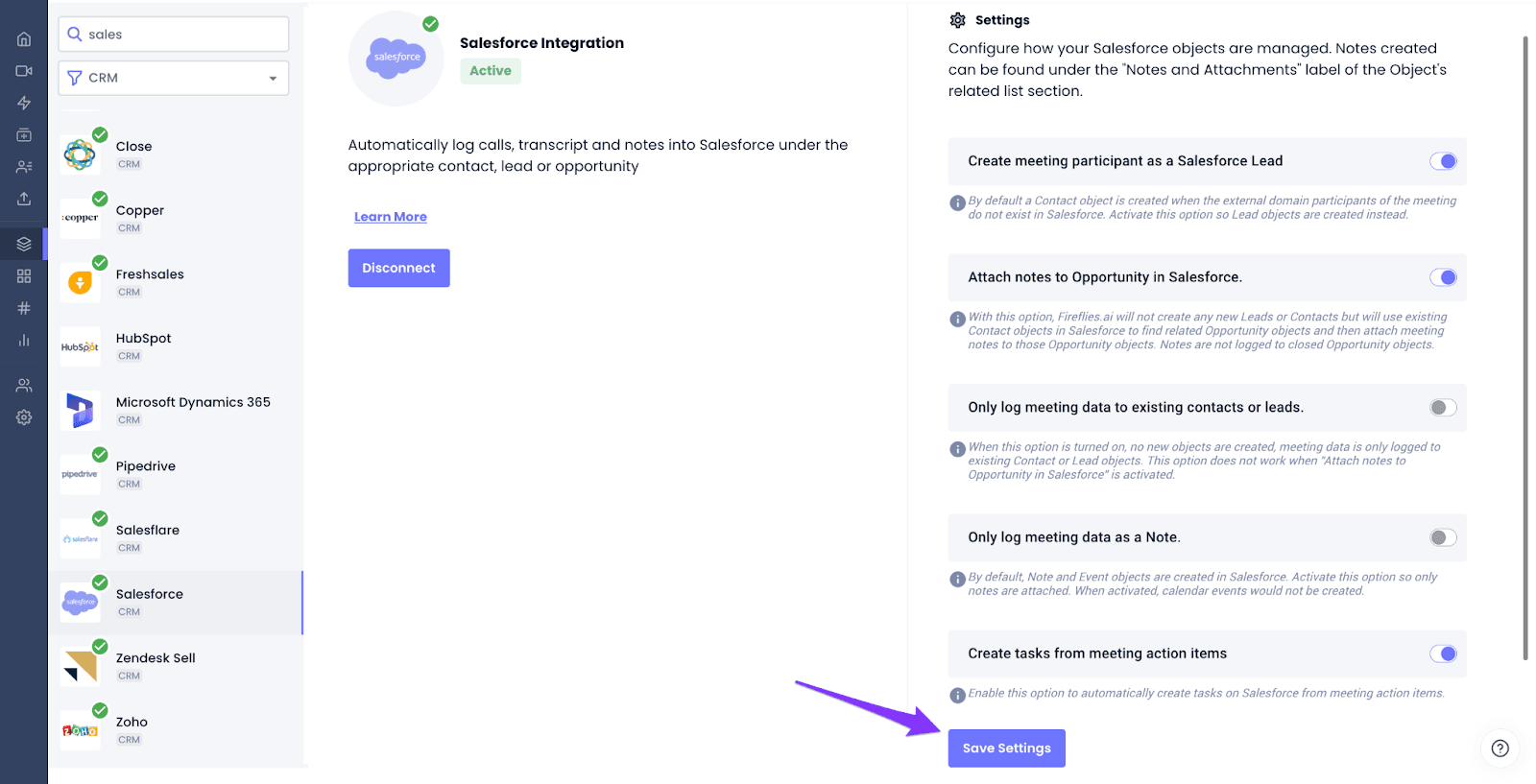Click the info icon under Salesforce Lead option
1536x784 pixels.
pos(957,203)
